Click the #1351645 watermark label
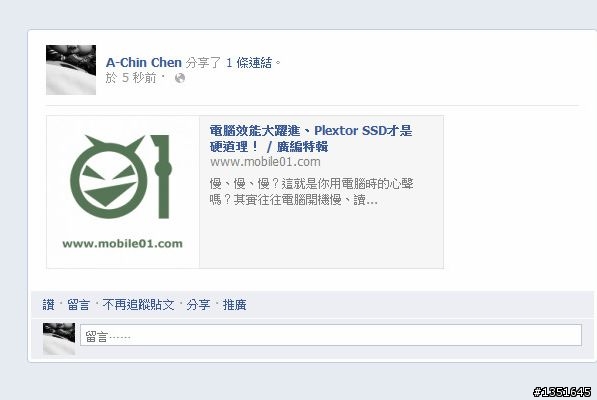Viewport: 597px width, 400px height. [x=562, y=392]
